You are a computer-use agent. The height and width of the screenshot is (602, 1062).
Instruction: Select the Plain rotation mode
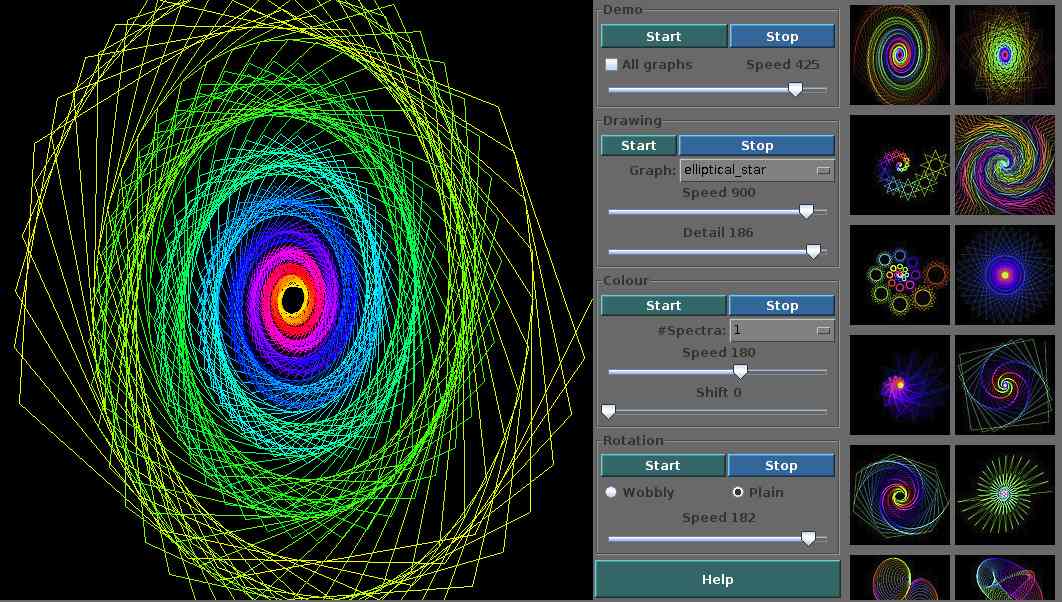737,492
